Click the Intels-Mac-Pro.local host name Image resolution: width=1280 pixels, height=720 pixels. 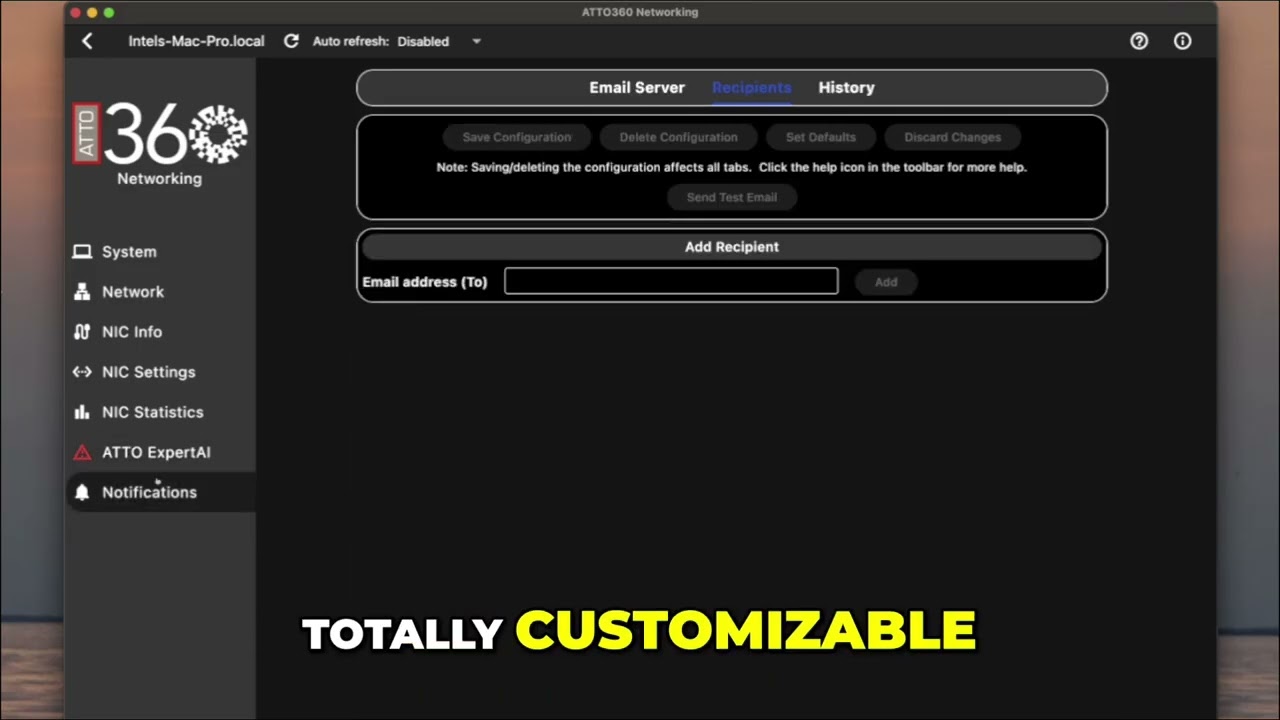(x=196, y=41)
